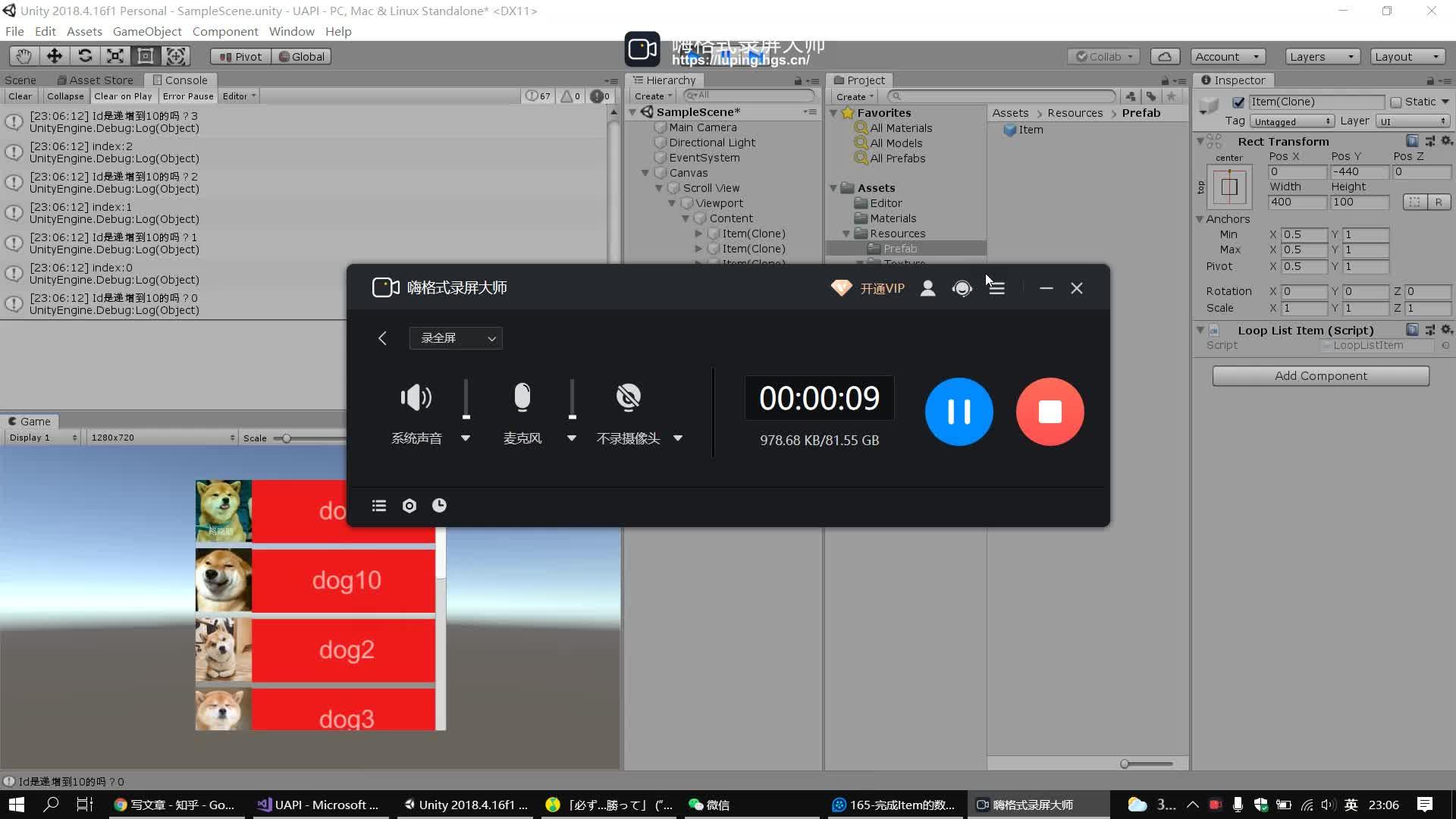1456x819 pixels.
Task: Open the Layers dropdown
Action: (1322, 57)
